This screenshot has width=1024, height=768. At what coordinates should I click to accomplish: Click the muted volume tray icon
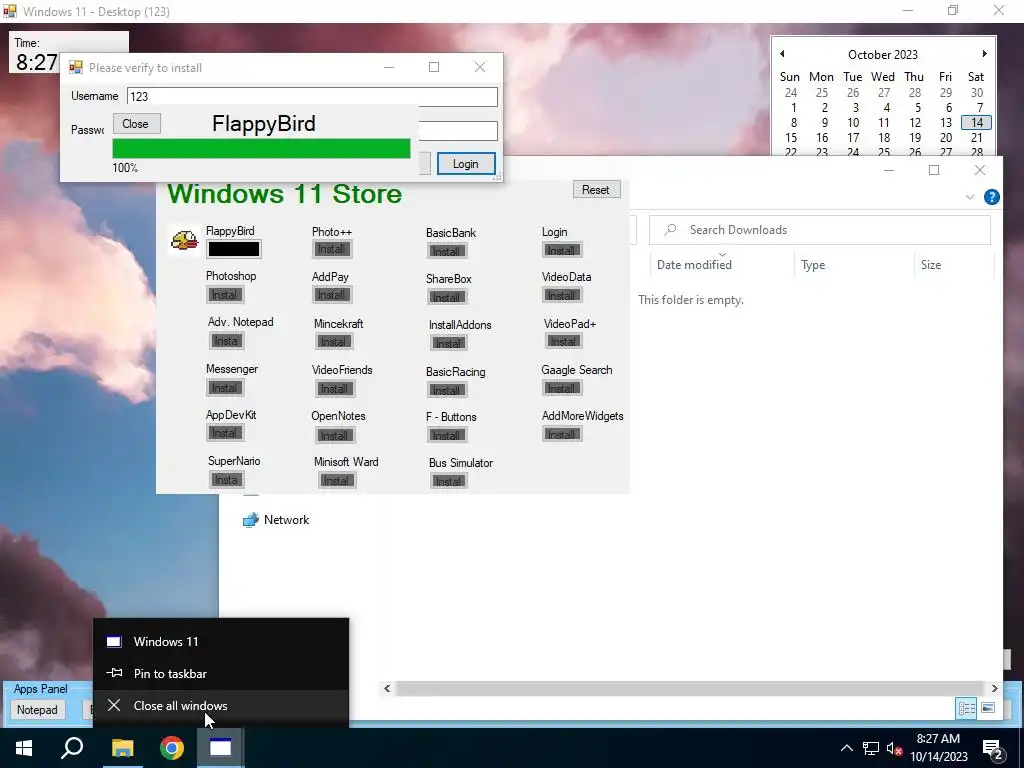(x=895, y=748)
